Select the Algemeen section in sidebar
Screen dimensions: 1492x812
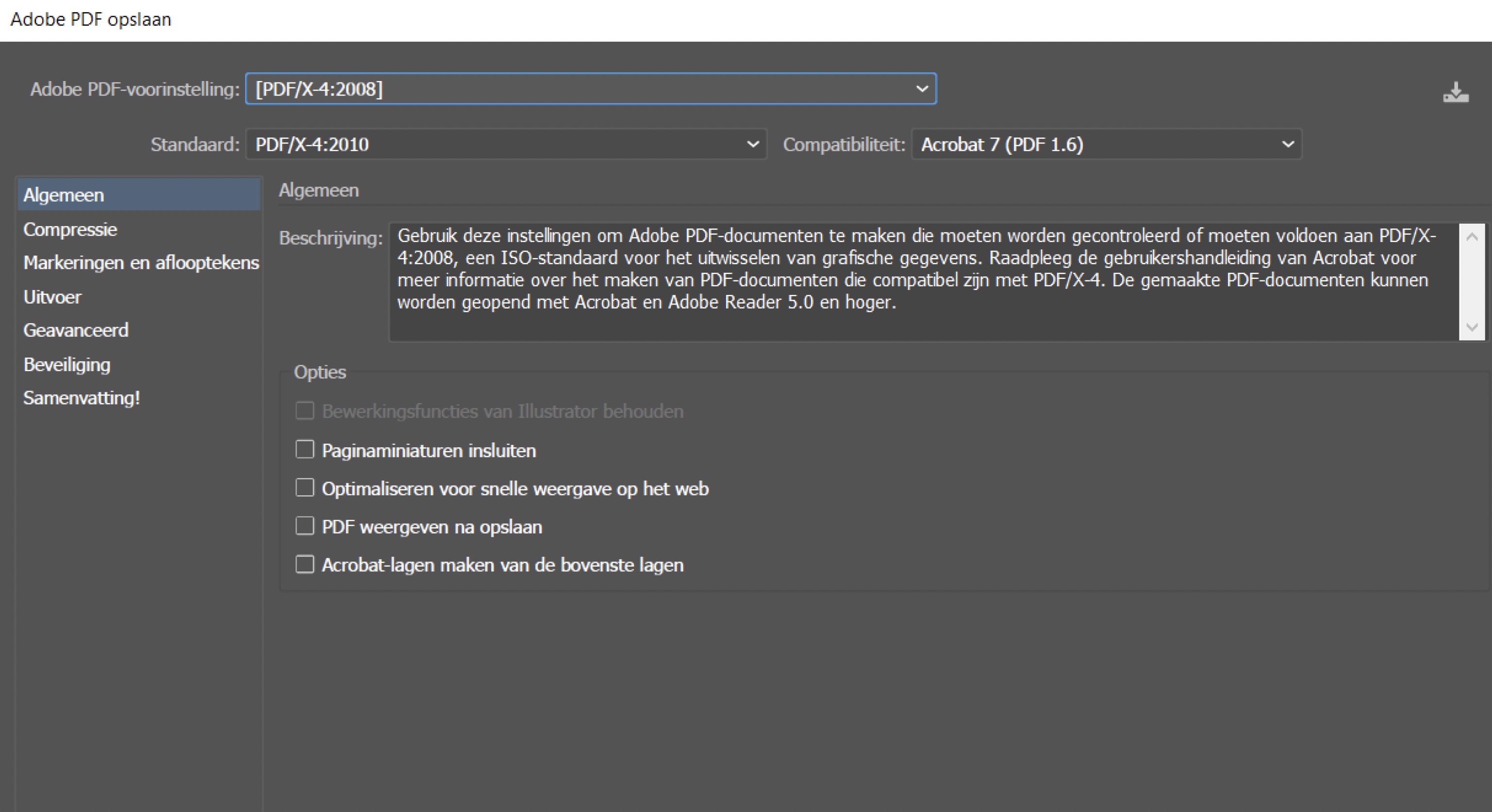pyautogui.click(x=138, y=195)
